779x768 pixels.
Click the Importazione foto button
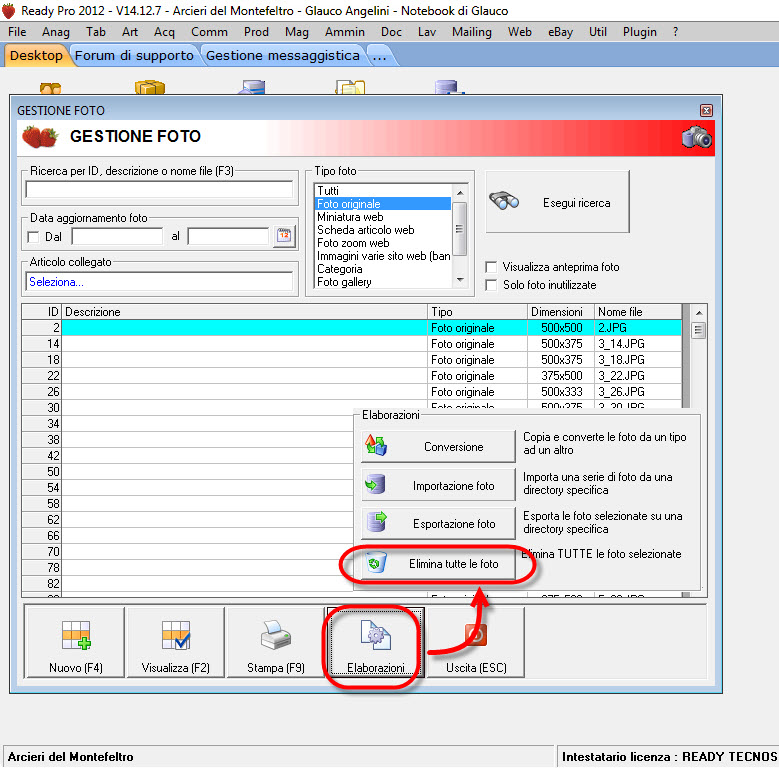[438, 485]
